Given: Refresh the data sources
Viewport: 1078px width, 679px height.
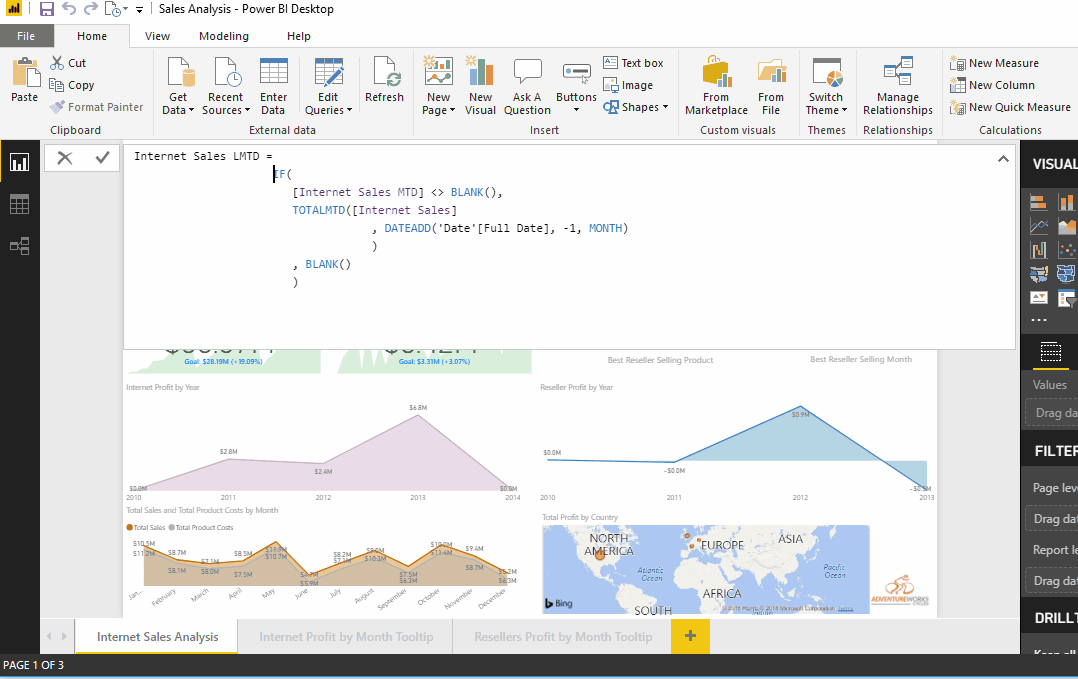Looking at the screenshot, I should click(384, 80).
